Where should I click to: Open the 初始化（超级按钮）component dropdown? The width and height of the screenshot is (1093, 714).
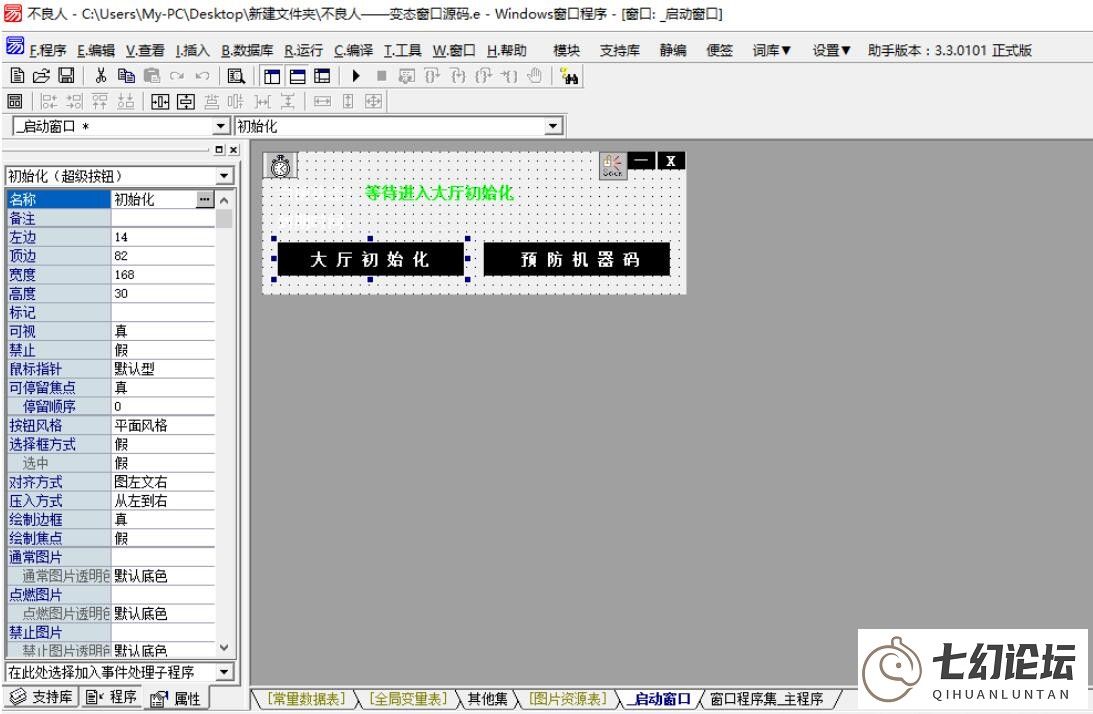224,176
